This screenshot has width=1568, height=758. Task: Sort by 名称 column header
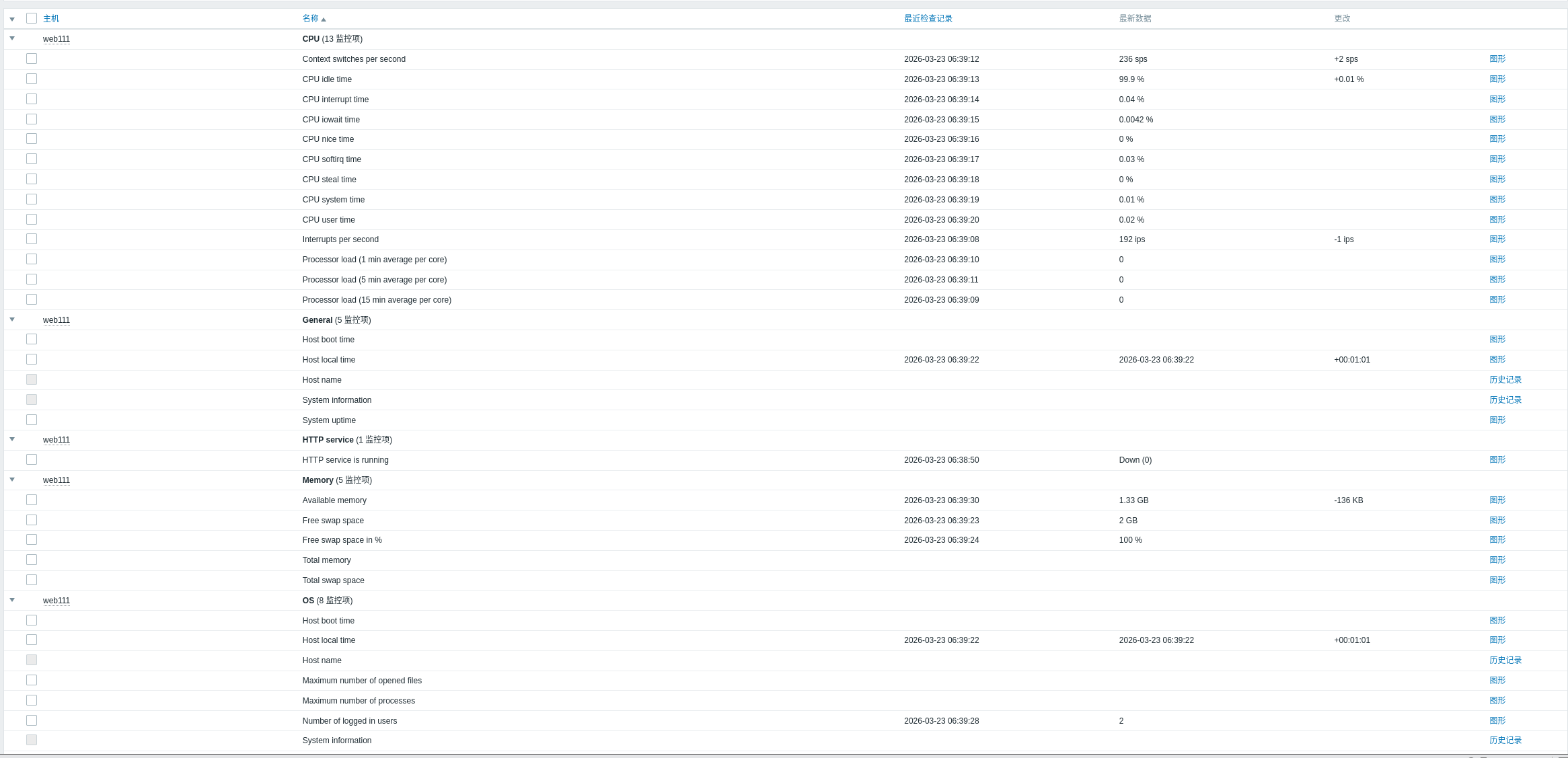(x=311, y=19)
